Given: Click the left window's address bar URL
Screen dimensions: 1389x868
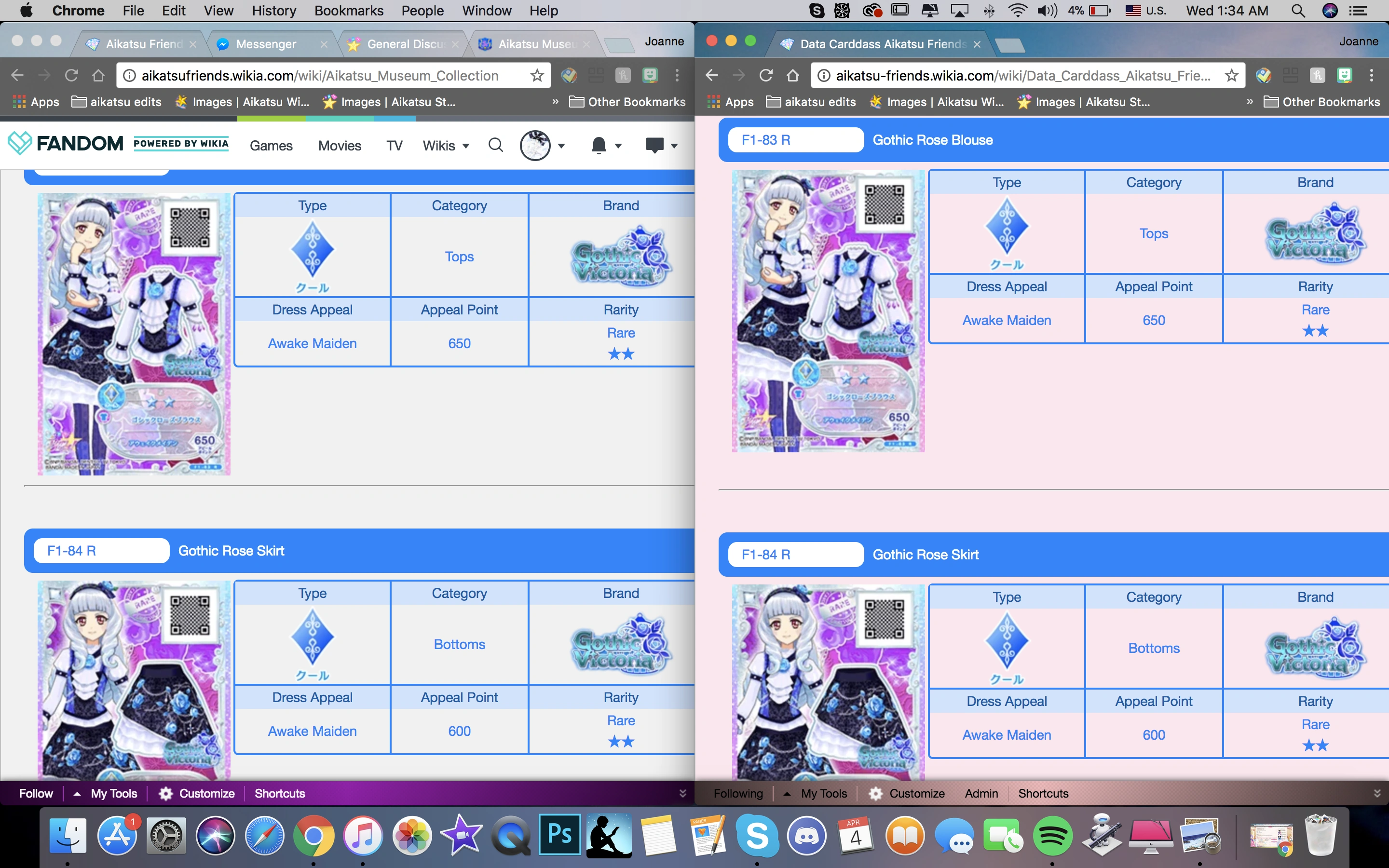Looking at the screenshot, I should coord(320,75).
